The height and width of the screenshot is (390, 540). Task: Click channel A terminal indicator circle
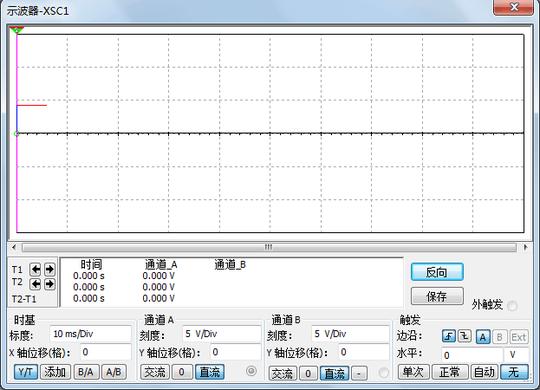(x=251, y=371)
